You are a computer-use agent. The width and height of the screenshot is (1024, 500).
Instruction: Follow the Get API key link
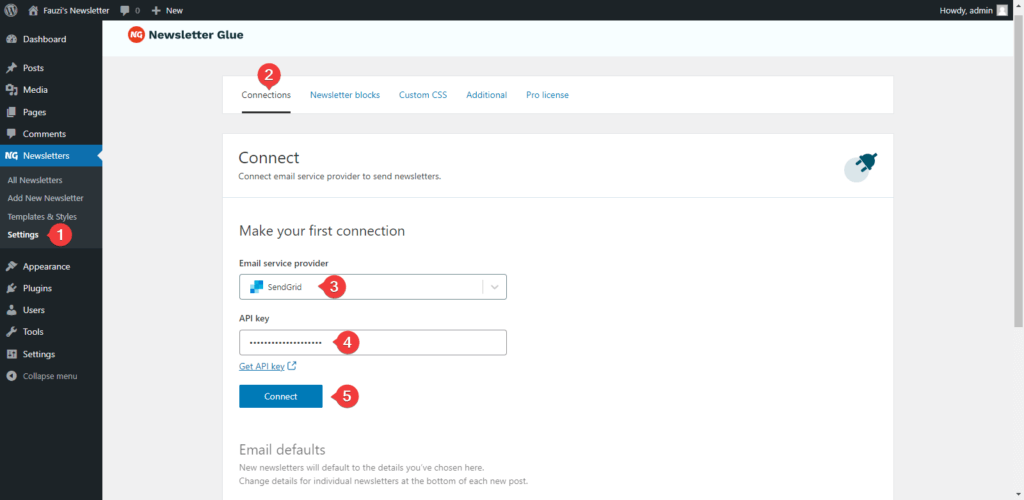pyautogui.click(x=262, y=367)
